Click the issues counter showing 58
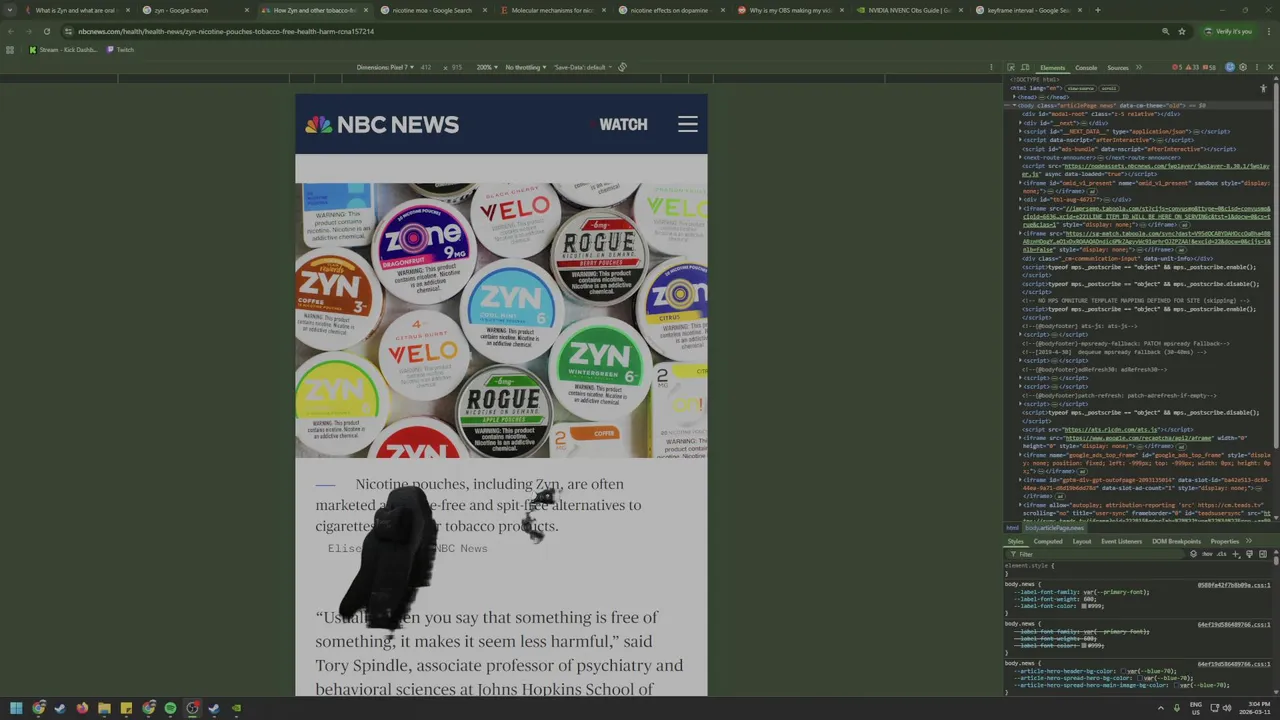1280x720 pixels. coord(1209,67)
